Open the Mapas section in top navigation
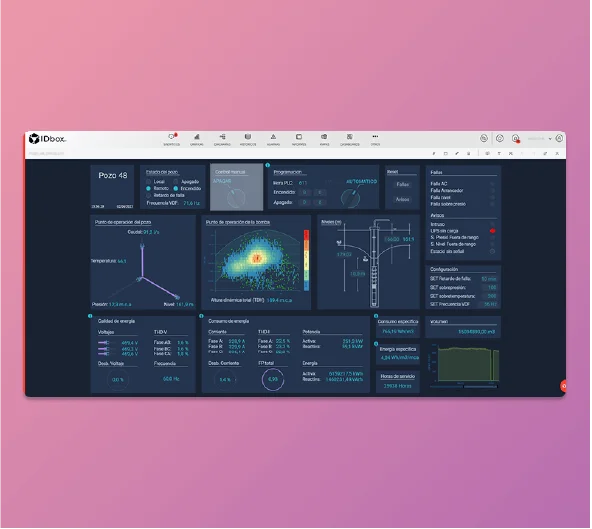The image size is (592, 529). pos(324,139)
